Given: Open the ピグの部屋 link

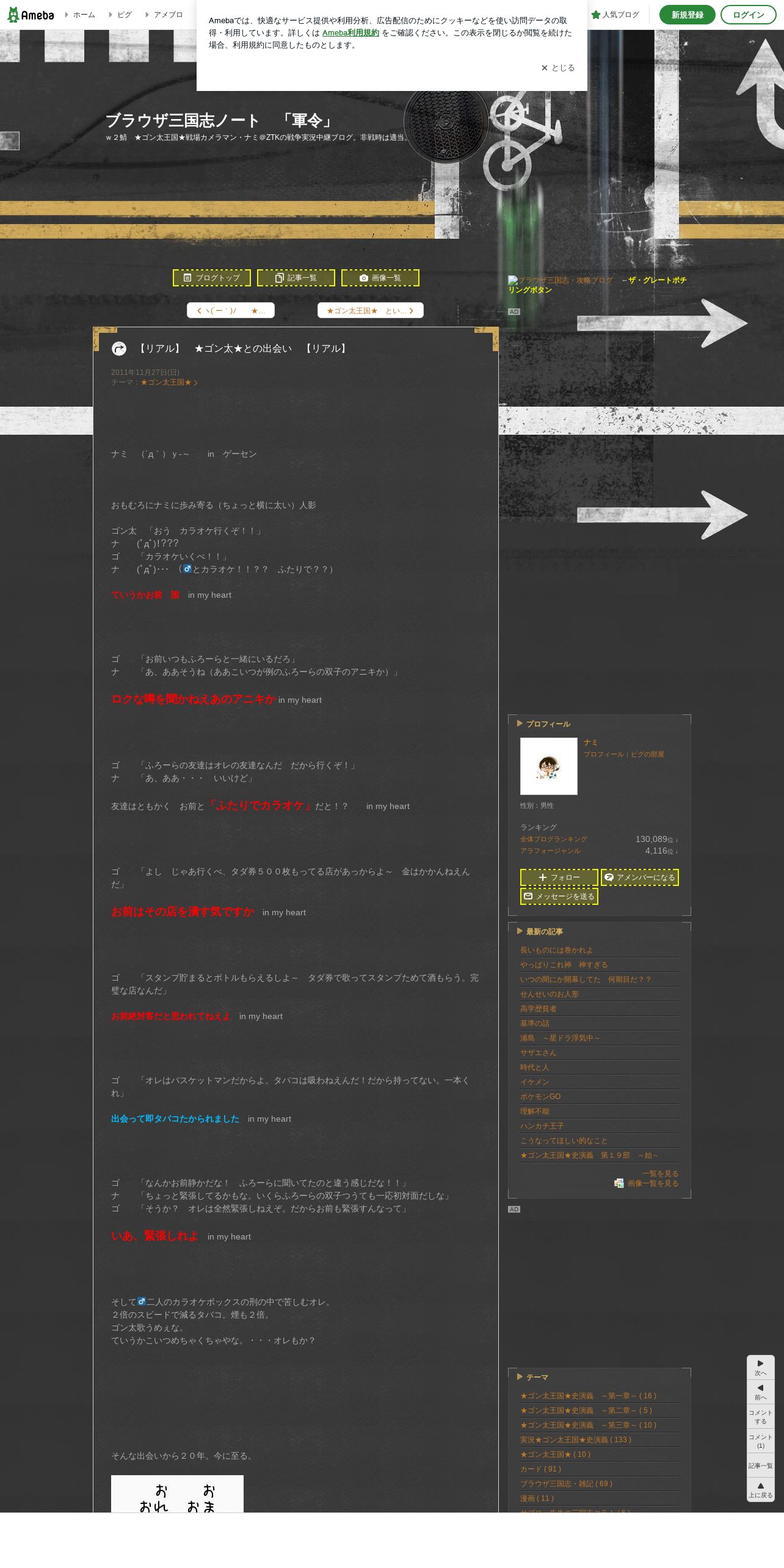Looking at the screenshot, I should click(x=647, y=754).
